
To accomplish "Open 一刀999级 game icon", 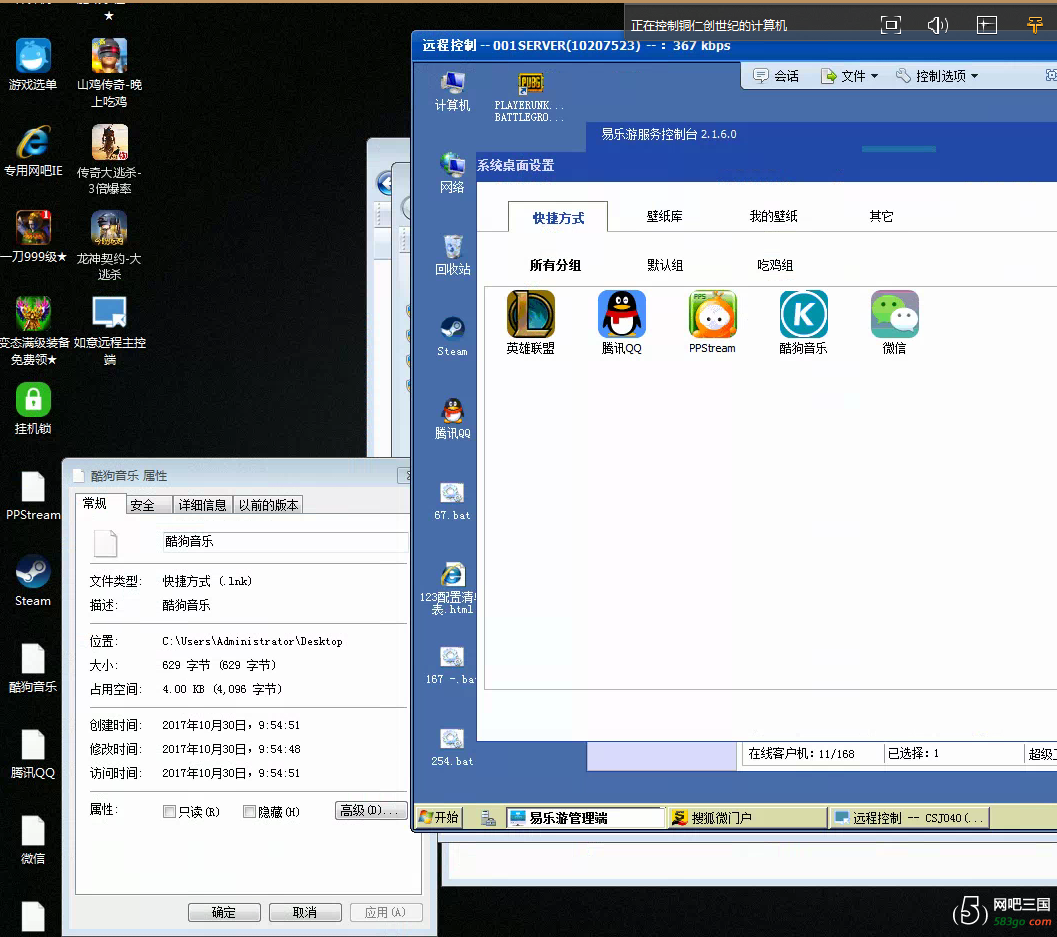I will [33, 237].
